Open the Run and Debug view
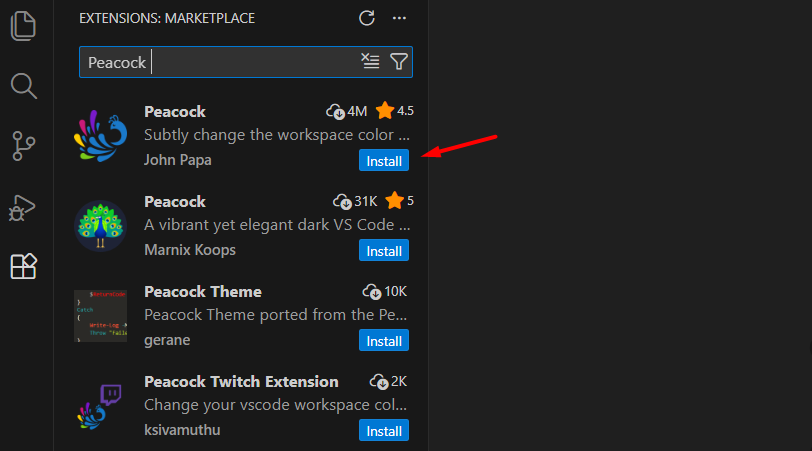Image resolution: width=812 pixels, height=451 pixels. [x=23, y=207]
